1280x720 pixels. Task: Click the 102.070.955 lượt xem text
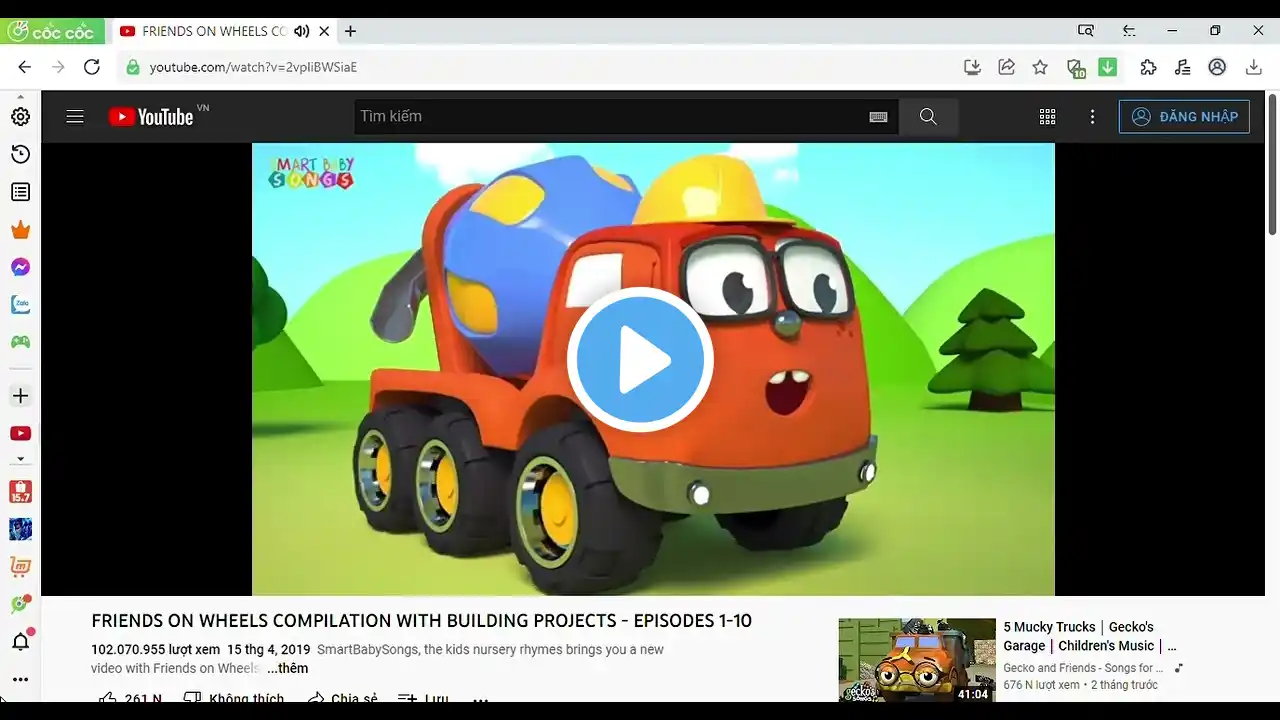pos(155,649)
